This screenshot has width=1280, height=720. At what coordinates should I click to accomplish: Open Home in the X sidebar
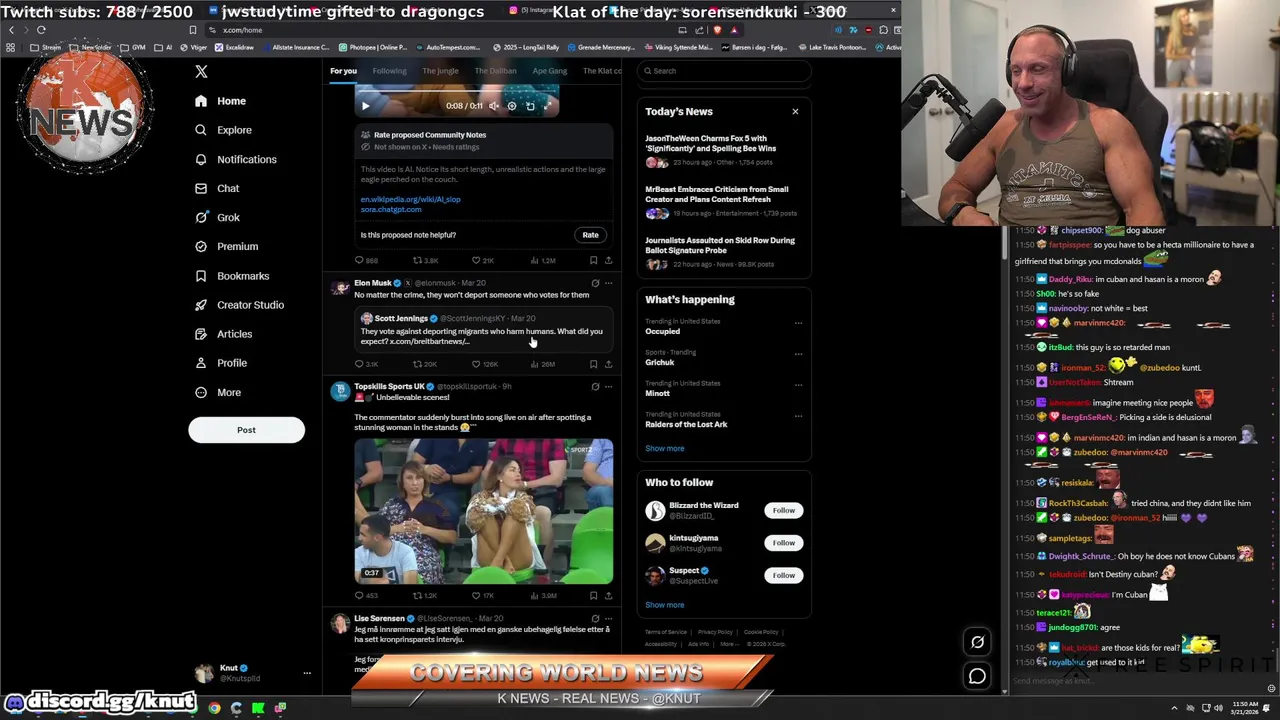(x=220, y=101)
